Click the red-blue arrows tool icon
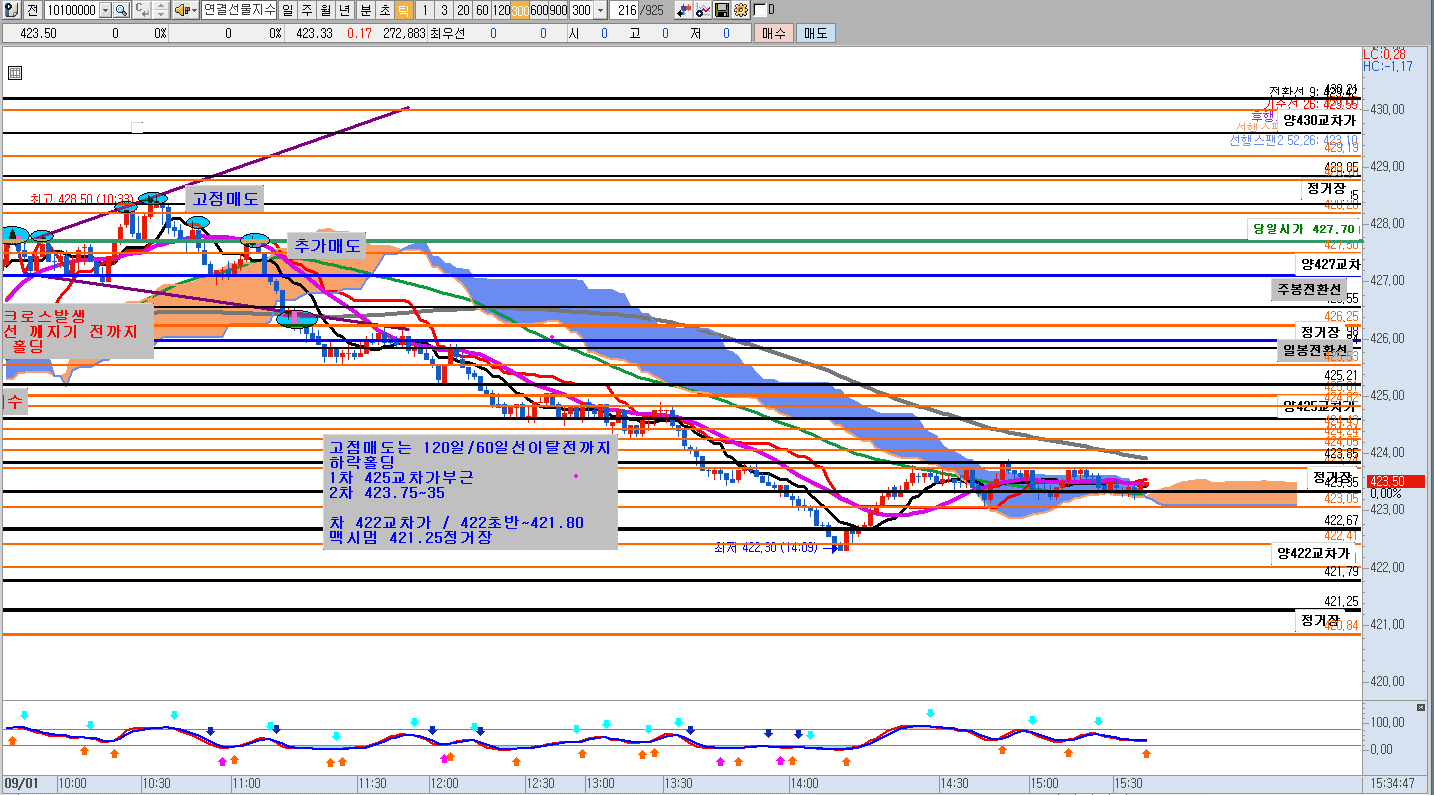Viewport: 1434px width, 795px height. click(684, 10)
